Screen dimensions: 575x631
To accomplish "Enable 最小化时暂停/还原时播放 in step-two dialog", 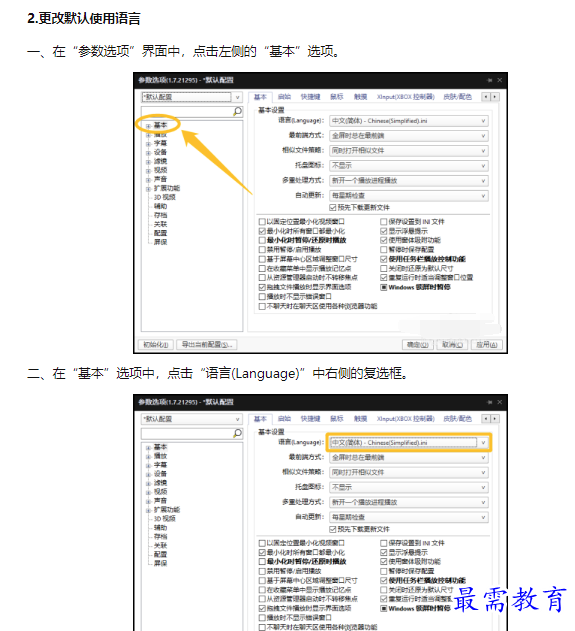I will coord(262,561).
